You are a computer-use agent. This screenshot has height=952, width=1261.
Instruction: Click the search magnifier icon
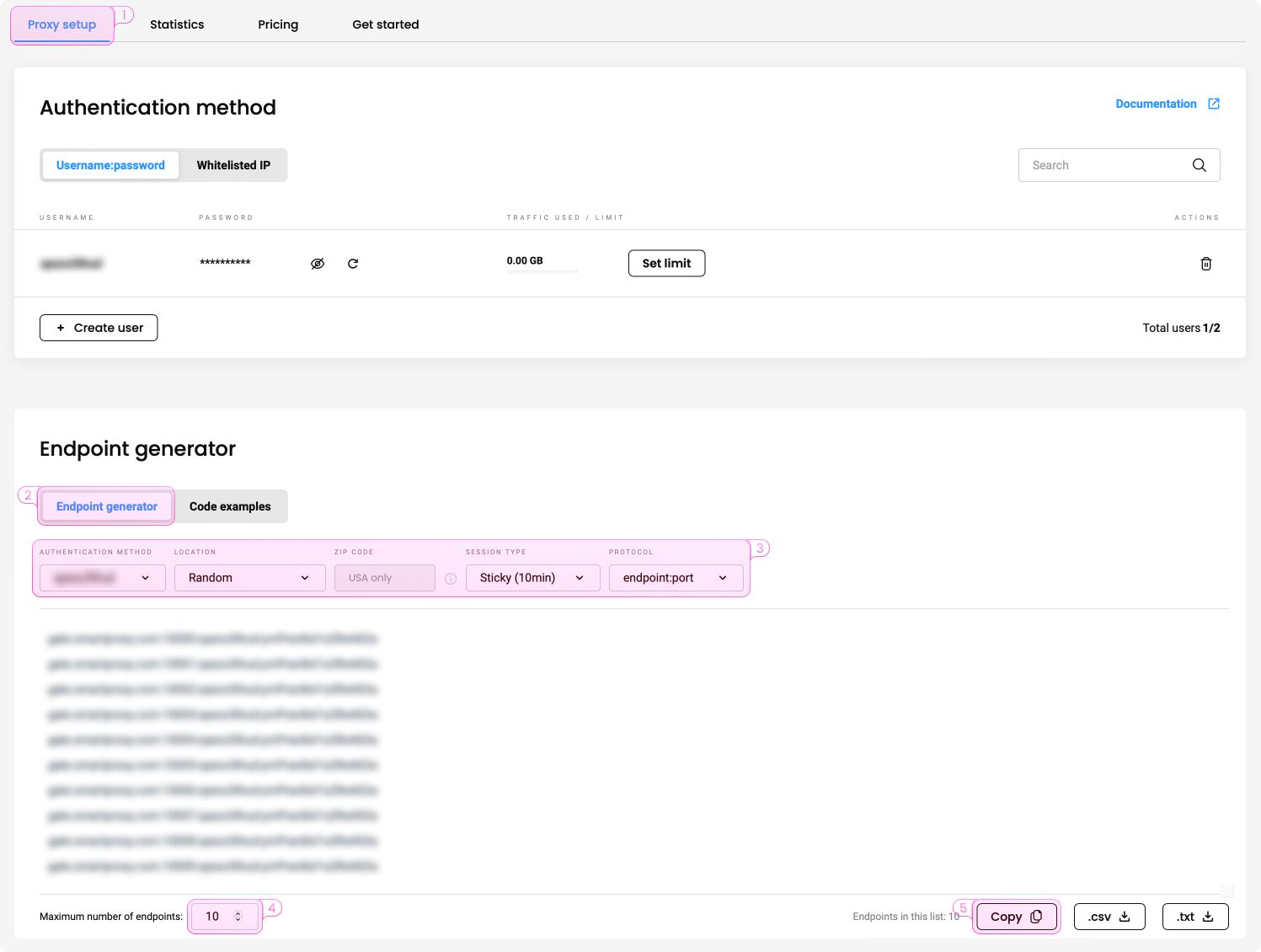coord(1199,165)
